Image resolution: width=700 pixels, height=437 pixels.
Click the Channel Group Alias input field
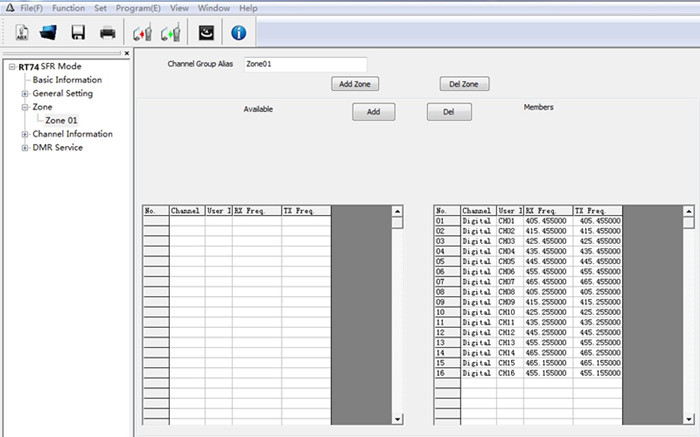(x=306, y=64)
